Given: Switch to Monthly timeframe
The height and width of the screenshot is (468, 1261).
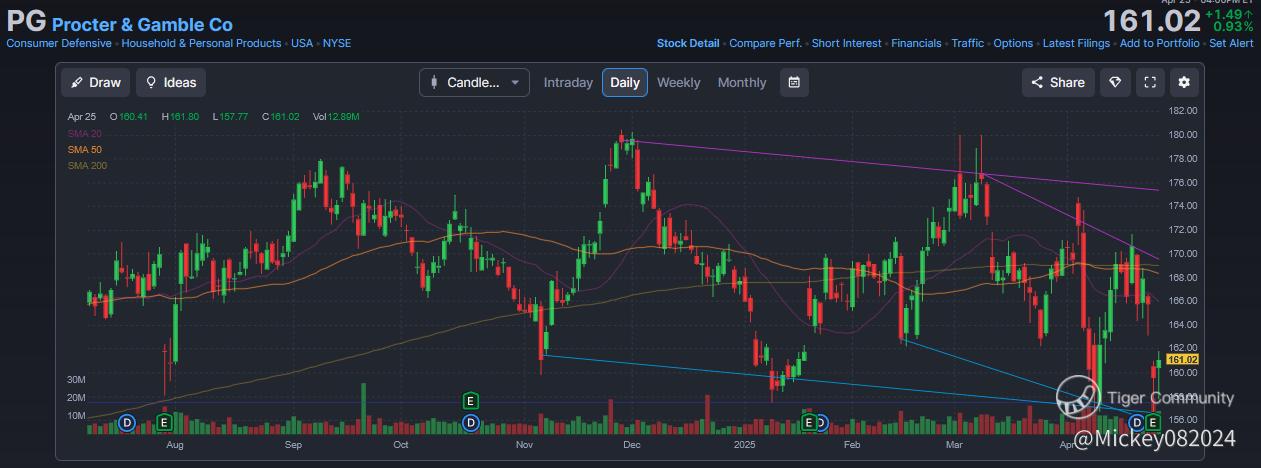Looking at the screenshot, I should point(742,82).
